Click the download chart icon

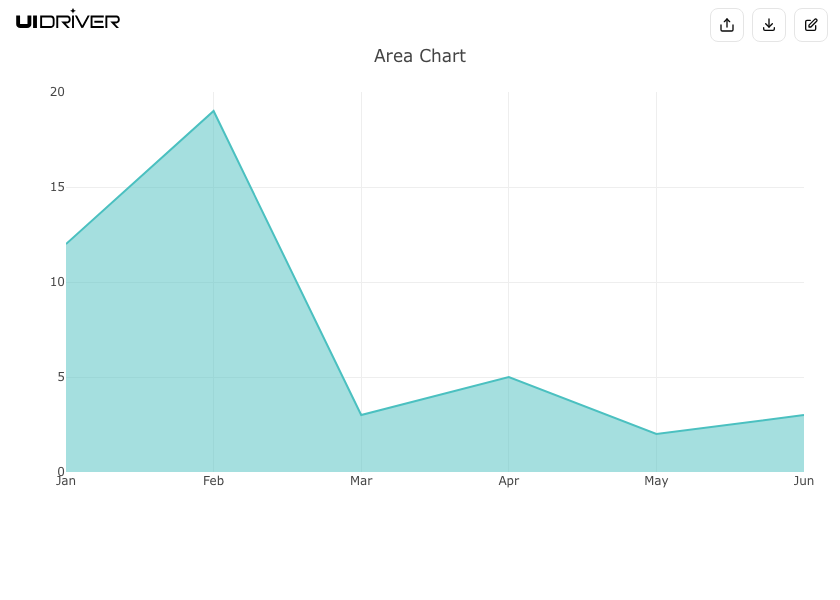(769, 25)
